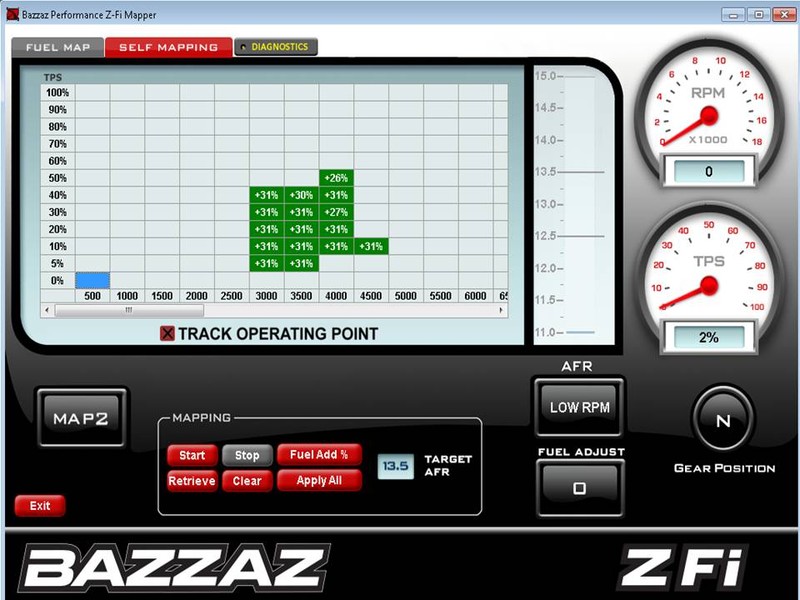This screenshot has height=600, width=800.
Task: Select the +31% cell at 5% TPS, 3000 RPM
Action: 266,263
